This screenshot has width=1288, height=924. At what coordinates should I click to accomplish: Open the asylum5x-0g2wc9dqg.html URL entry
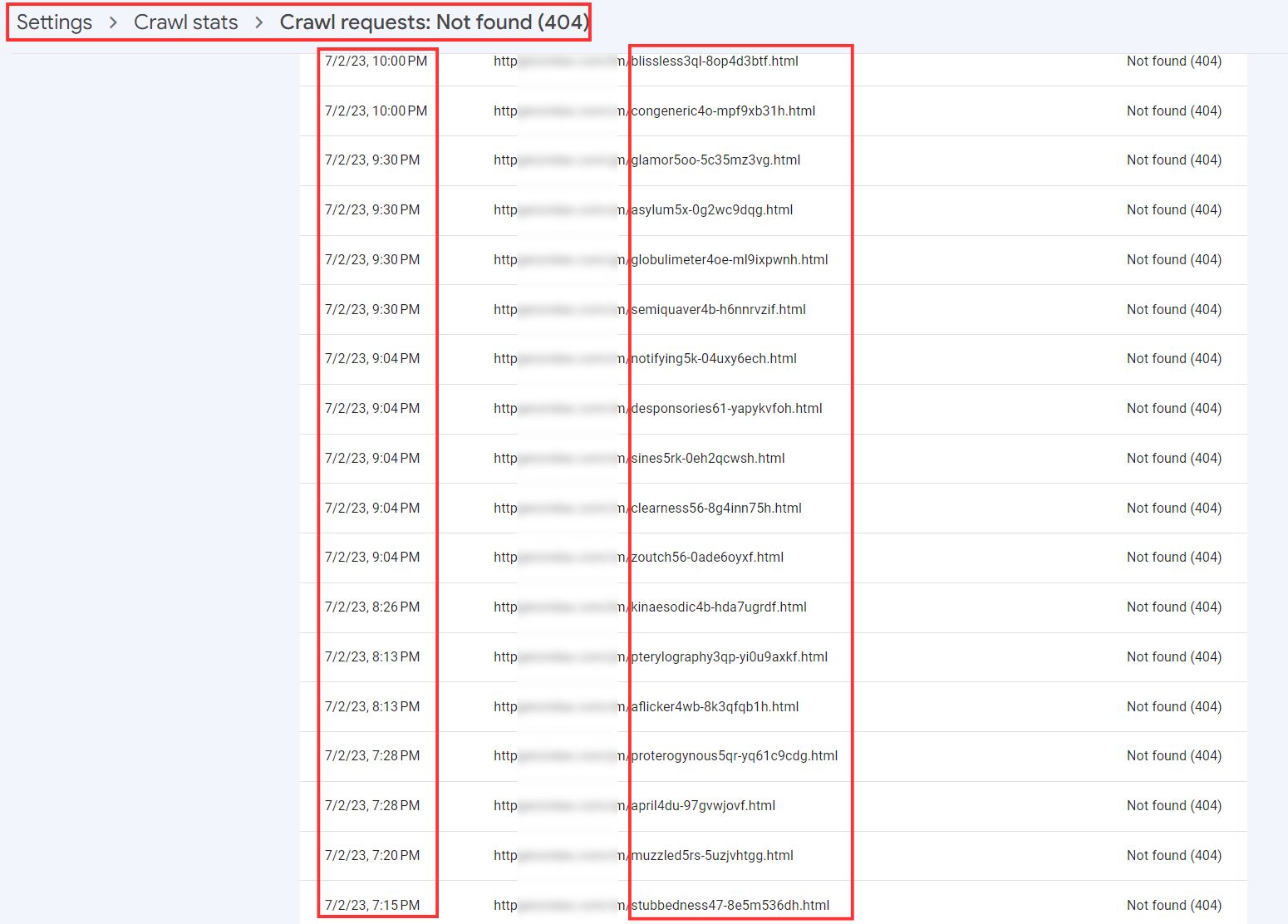pos(773,210)
